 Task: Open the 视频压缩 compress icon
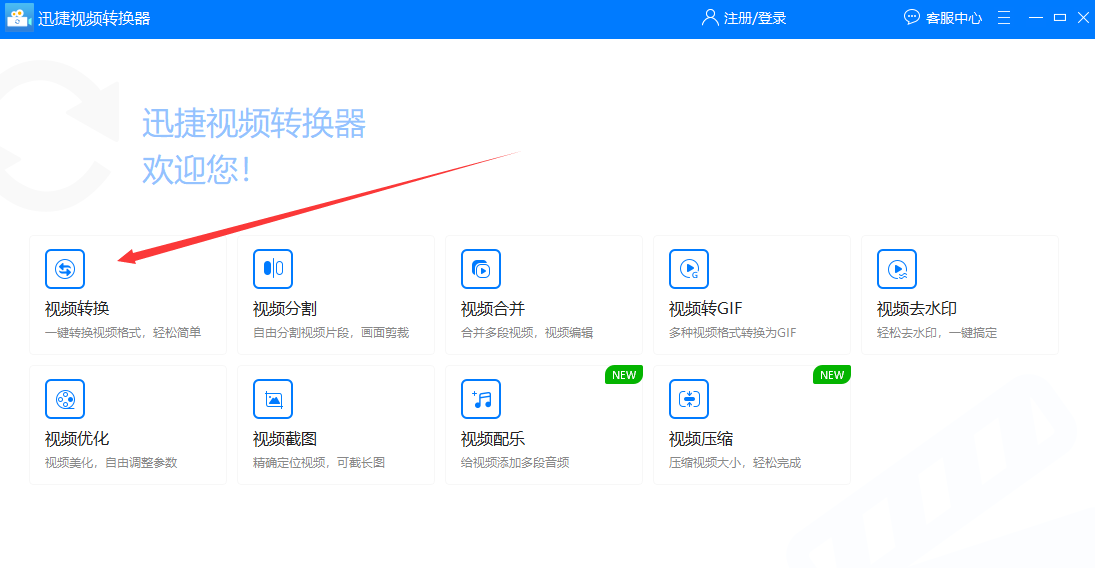(x=689, y=399)
